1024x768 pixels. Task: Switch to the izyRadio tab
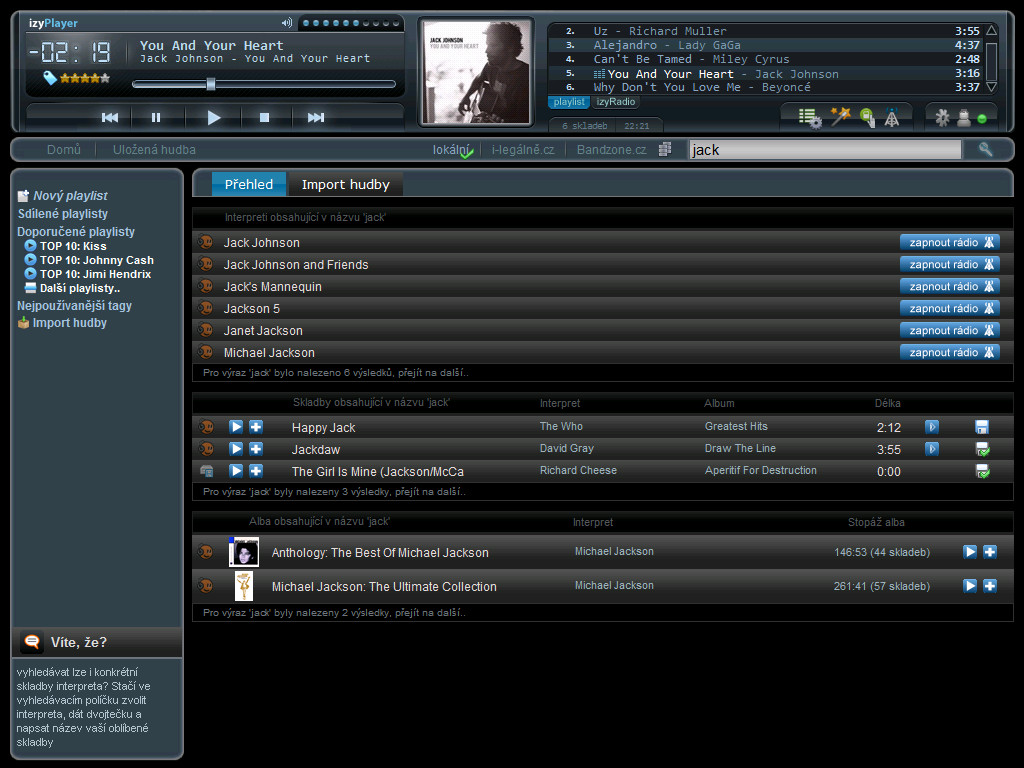click(616, 102)
